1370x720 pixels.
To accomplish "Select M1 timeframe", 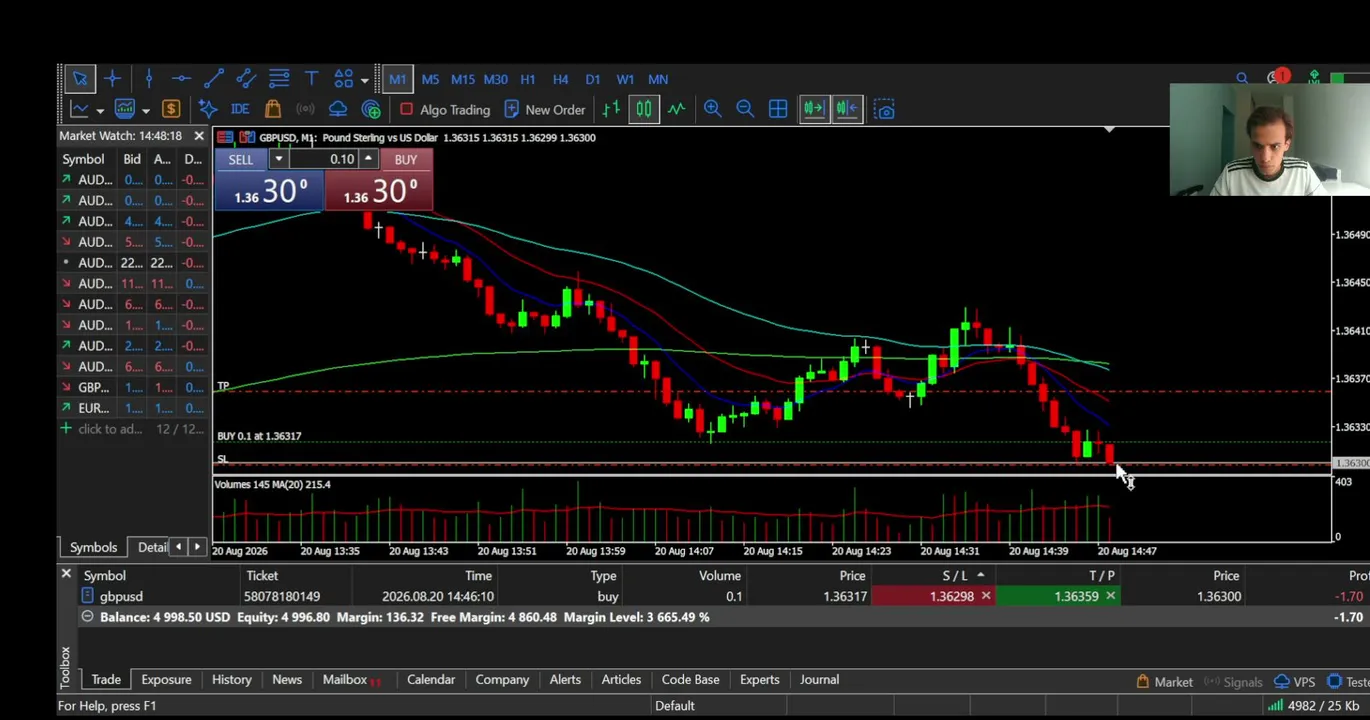I will (x=397, y=79).
